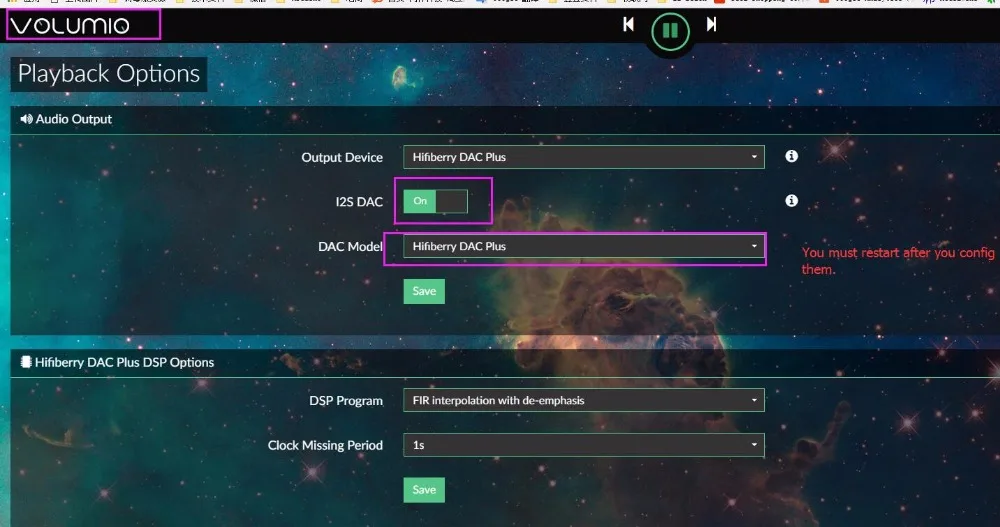Click the Audio Output speaker icon
1000x527 pixels.
click(x=26, y=119)
